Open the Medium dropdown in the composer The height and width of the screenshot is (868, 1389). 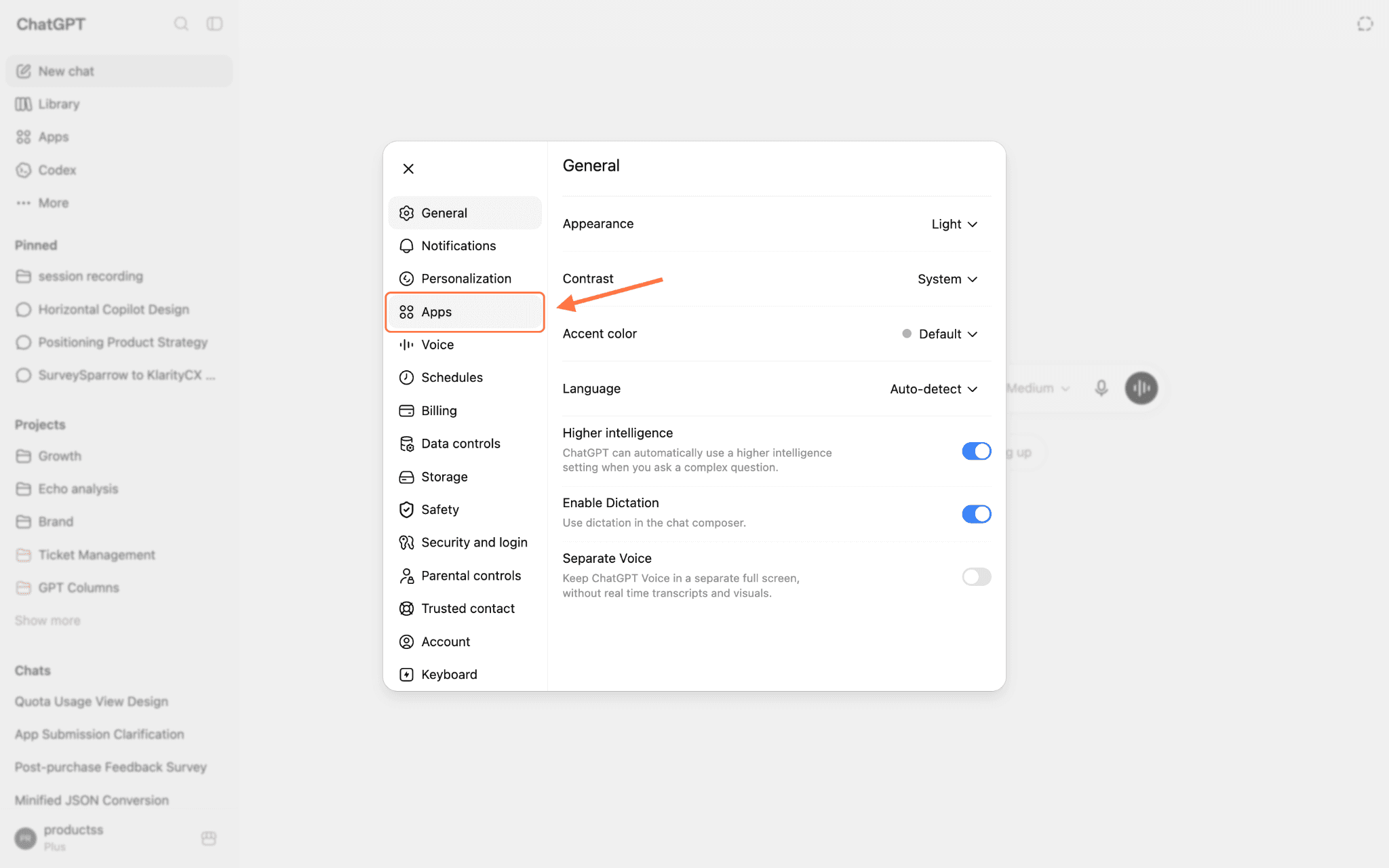pos(1038,388)
